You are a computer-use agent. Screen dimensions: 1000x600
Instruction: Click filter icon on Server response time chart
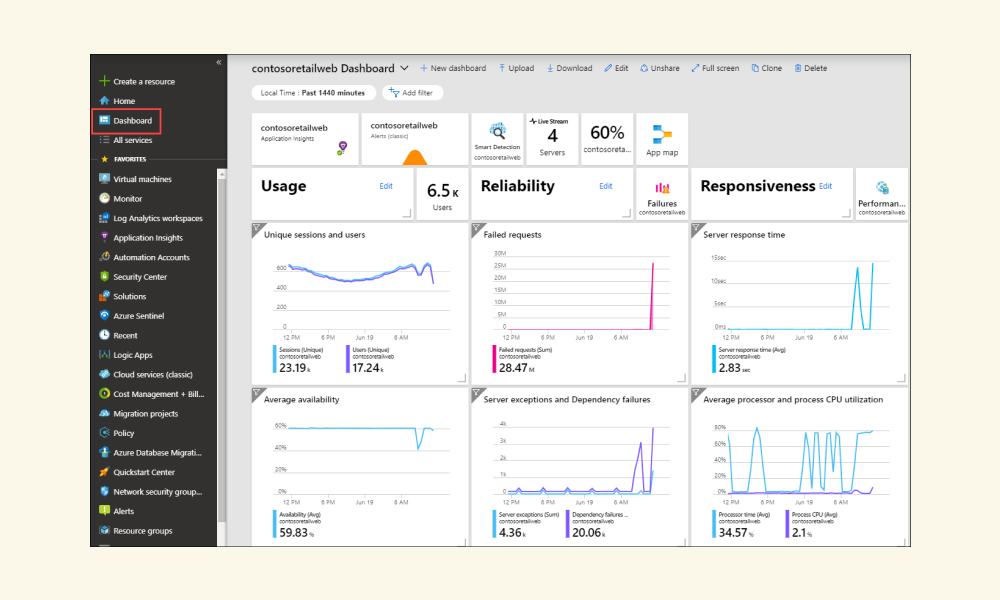pos(696,228)
